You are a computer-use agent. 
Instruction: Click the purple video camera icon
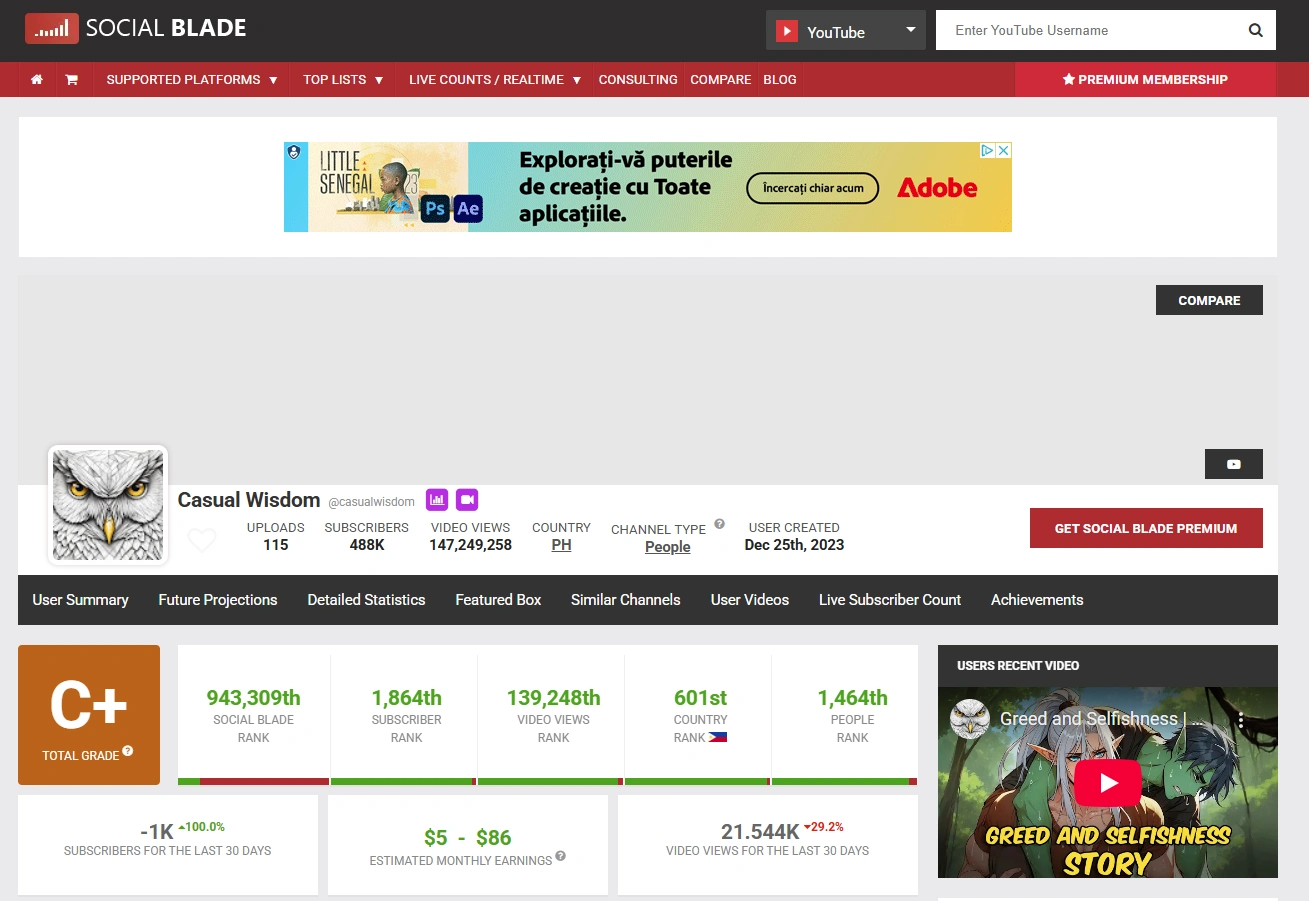pyautogui.click(x=467, y=499)
